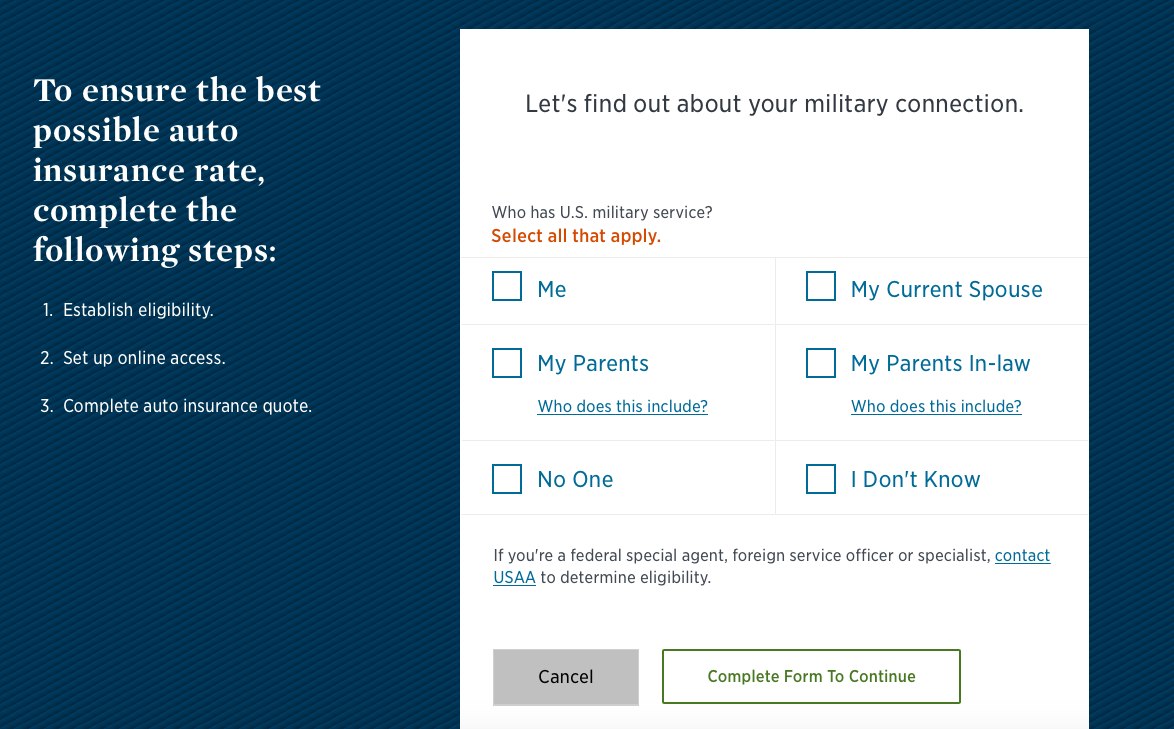Select the "My Current Spouse" label text
This screenshot has height=729, width=1174.
(946, 289)
